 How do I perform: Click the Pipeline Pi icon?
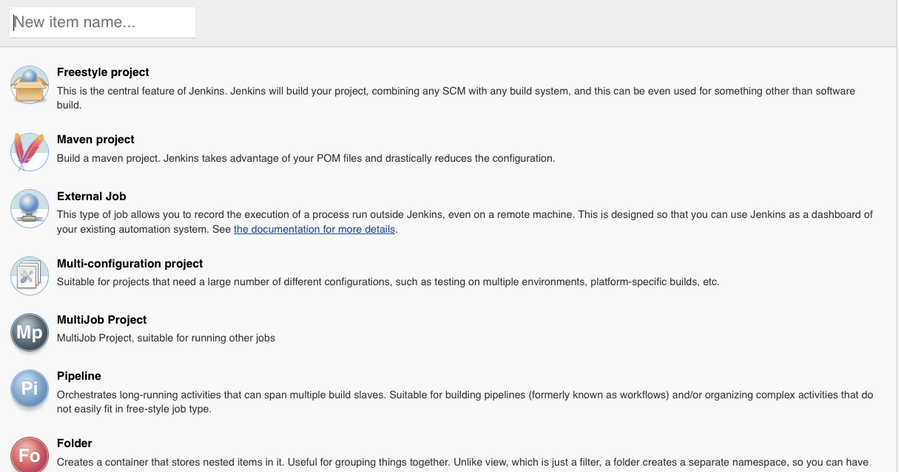(29, 388)
